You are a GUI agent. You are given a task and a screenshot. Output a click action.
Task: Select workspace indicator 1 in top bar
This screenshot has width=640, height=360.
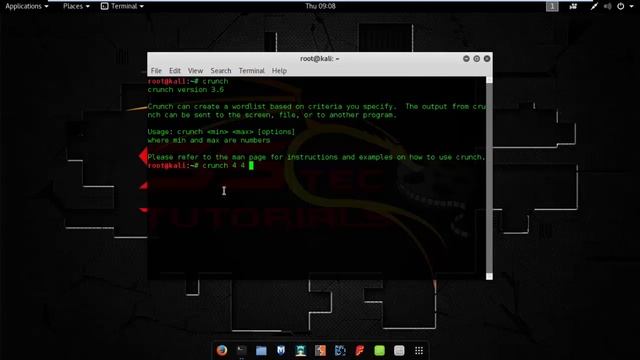coord(552,6)
